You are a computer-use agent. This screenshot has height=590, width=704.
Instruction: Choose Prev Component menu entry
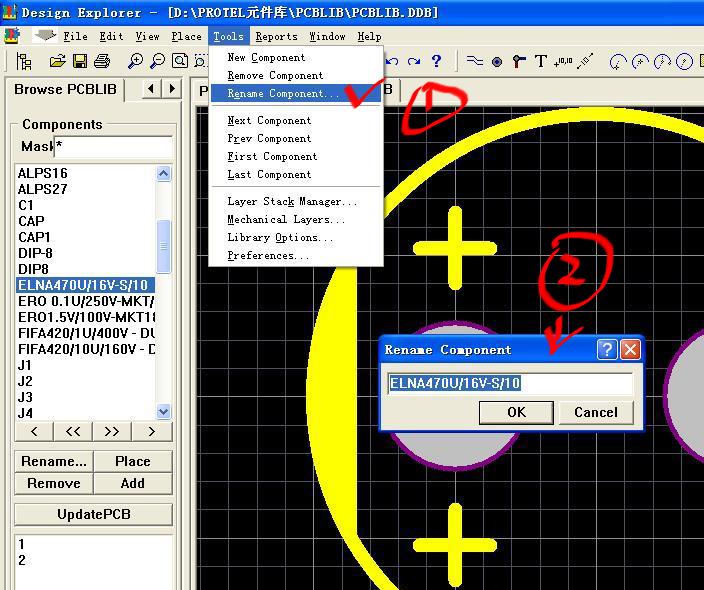click(296, 138)
